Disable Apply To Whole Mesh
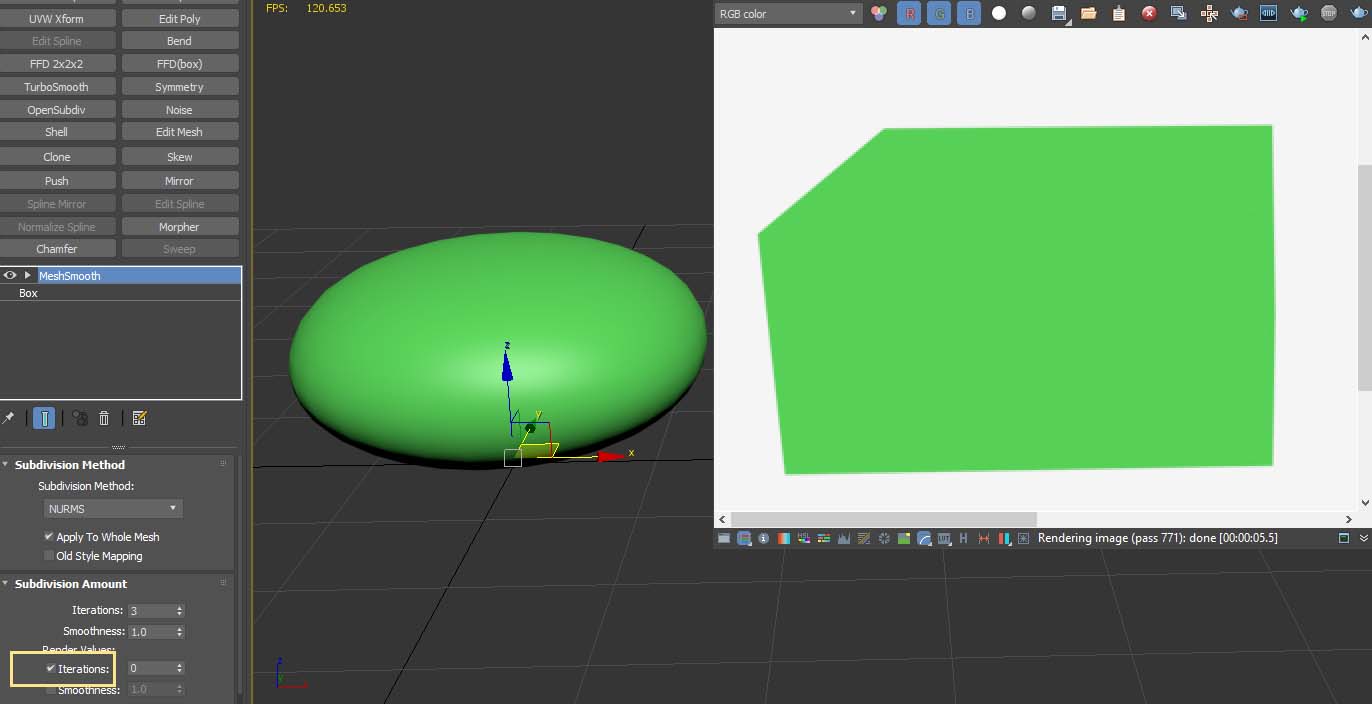This screenshot has width=1372, height=704. pyautogui.click(x=47, y=536)
